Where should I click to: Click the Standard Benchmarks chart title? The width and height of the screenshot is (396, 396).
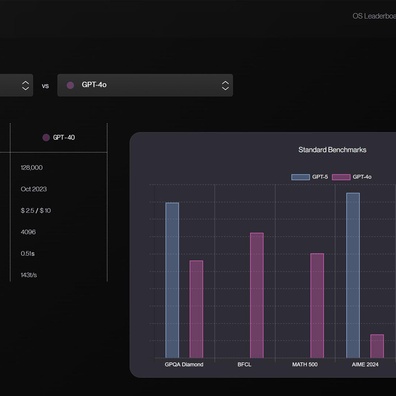[332, 150]
